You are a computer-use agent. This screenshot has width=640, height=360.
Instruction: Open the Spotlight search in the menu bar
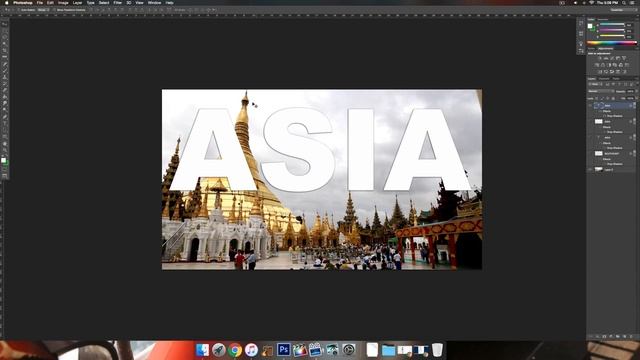coord(624,2)
